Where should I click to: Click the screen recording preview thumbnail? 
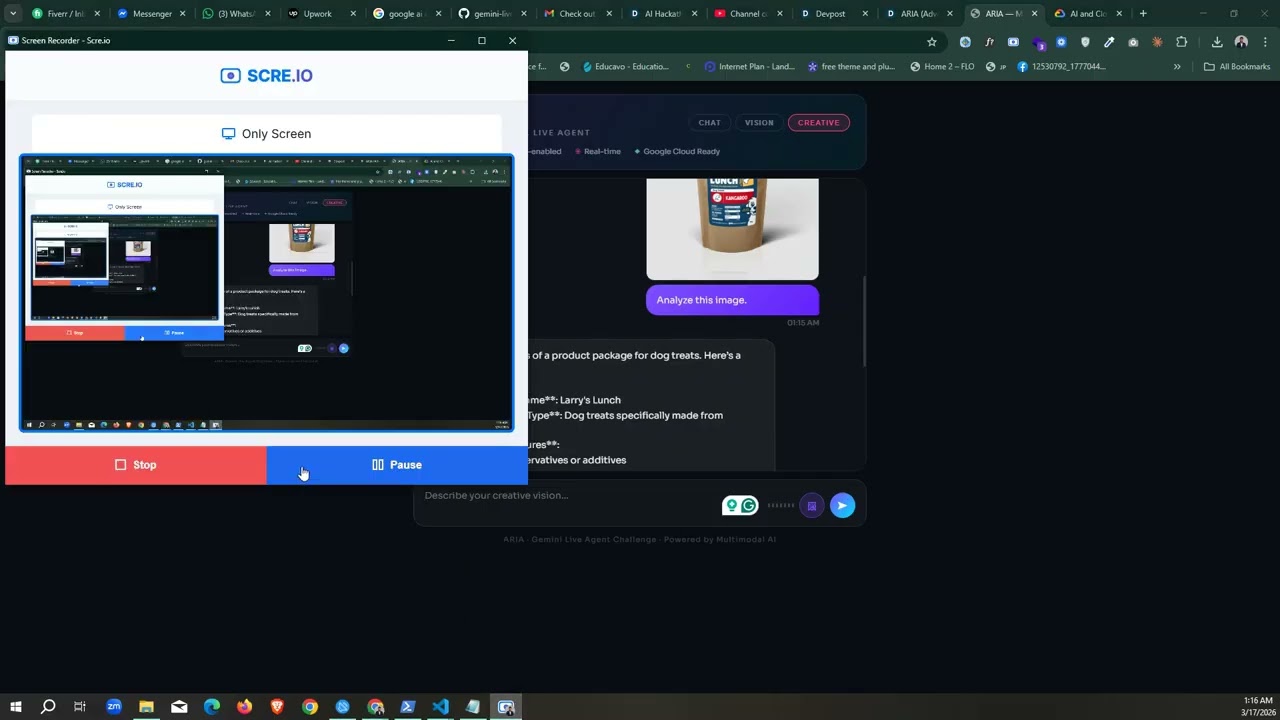click(266, 293)
